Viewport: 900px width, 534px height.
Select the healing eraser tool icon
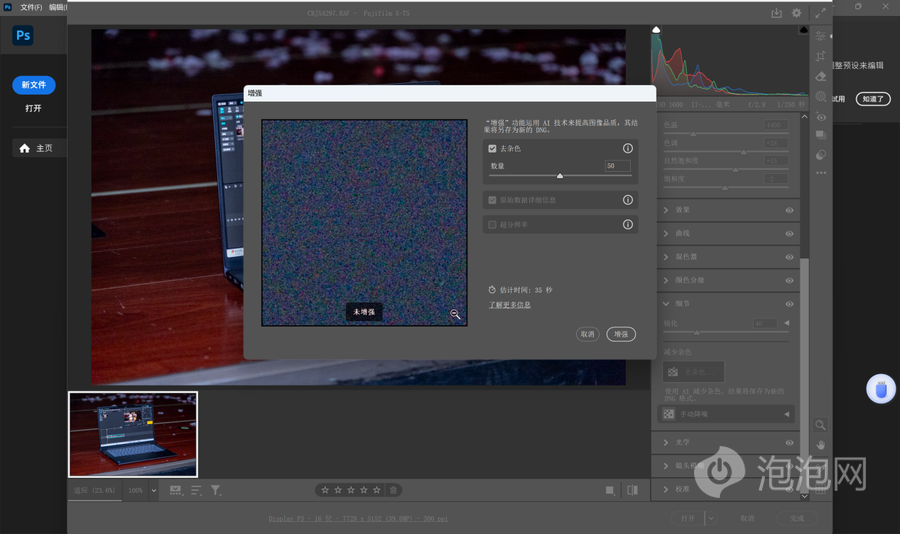pyautogui.click(x=821, y=76)
